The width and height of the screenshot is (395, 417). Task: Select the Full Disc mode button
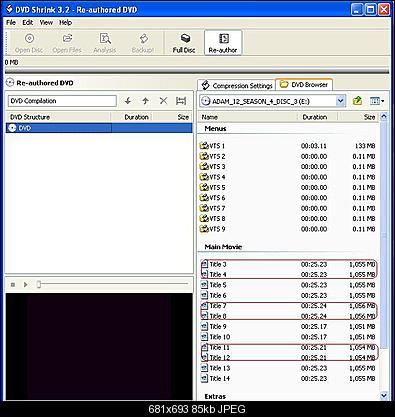point(184,43)
